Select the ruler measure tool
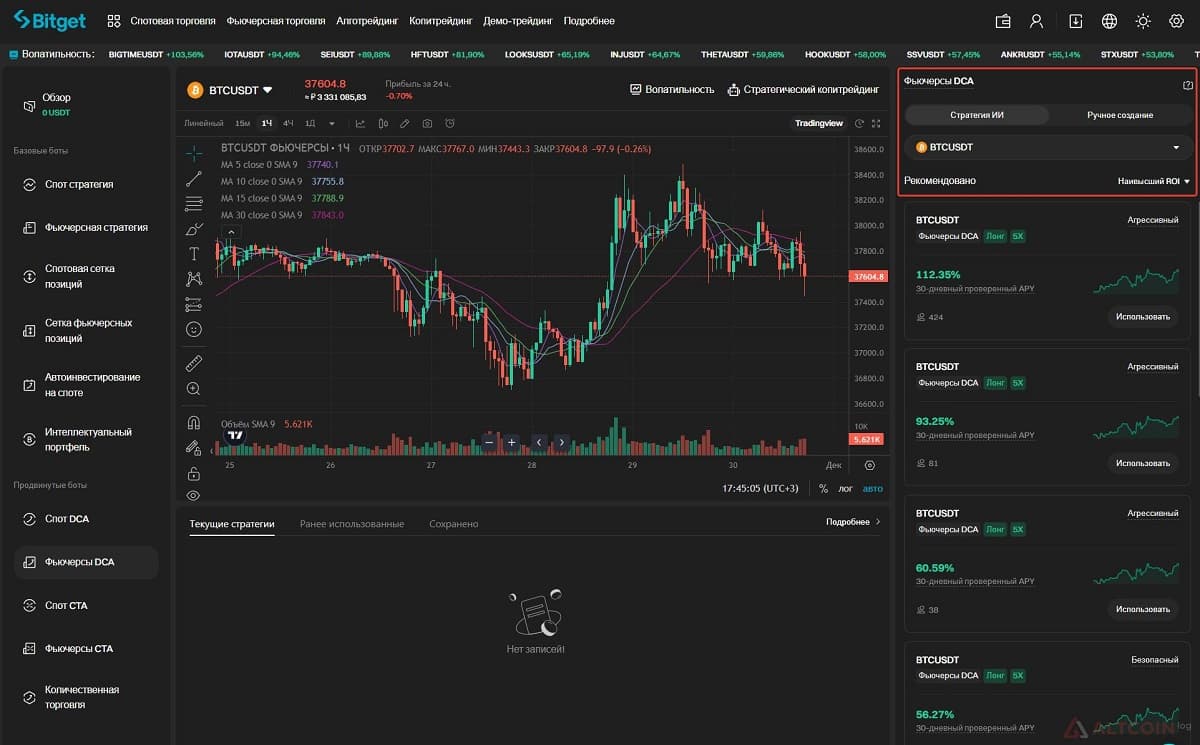 click(194, 362)
